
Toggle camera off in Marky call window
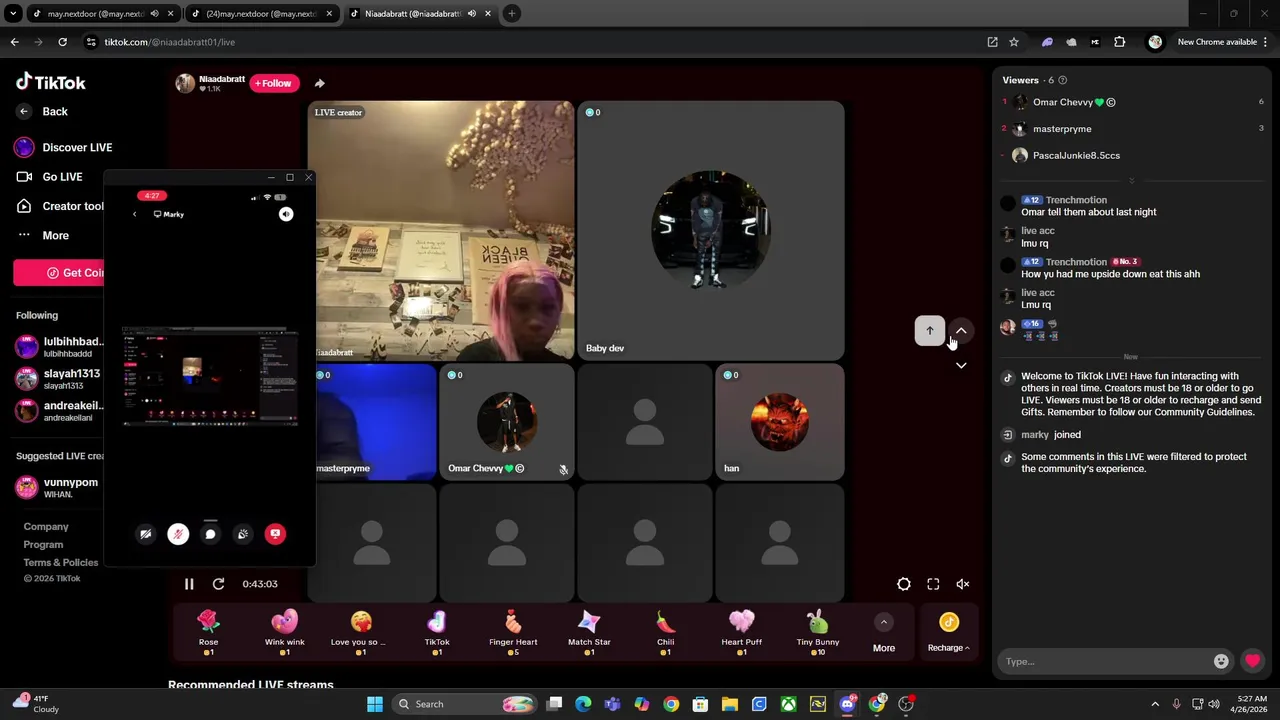(146, 534)
